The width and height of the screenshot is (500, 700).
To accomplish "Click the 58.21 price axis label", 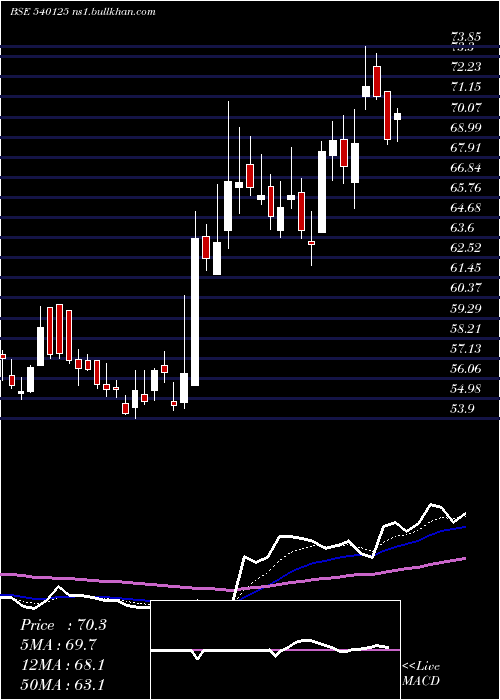I will [x=467, y=329].
